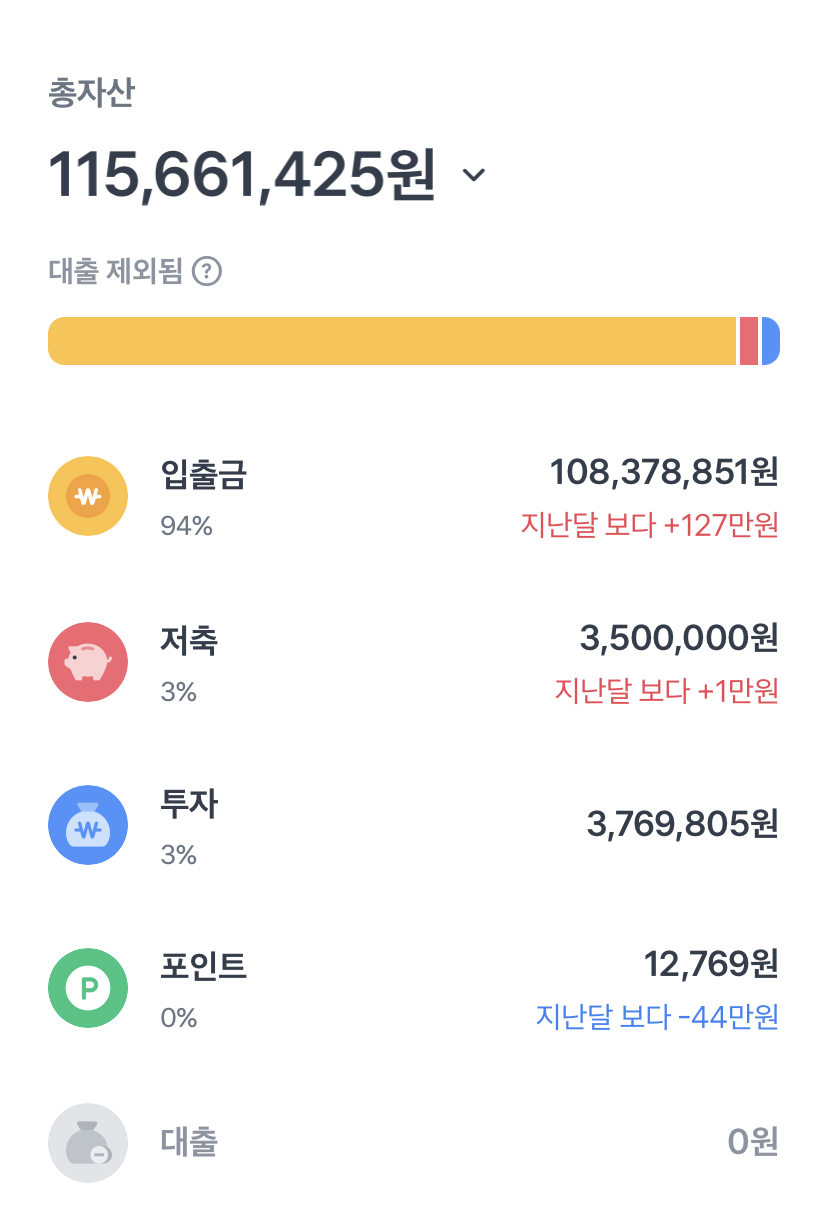Click the 지난달 보다 -44만원 change text
828x1213 pixels.
[657, 1017]
